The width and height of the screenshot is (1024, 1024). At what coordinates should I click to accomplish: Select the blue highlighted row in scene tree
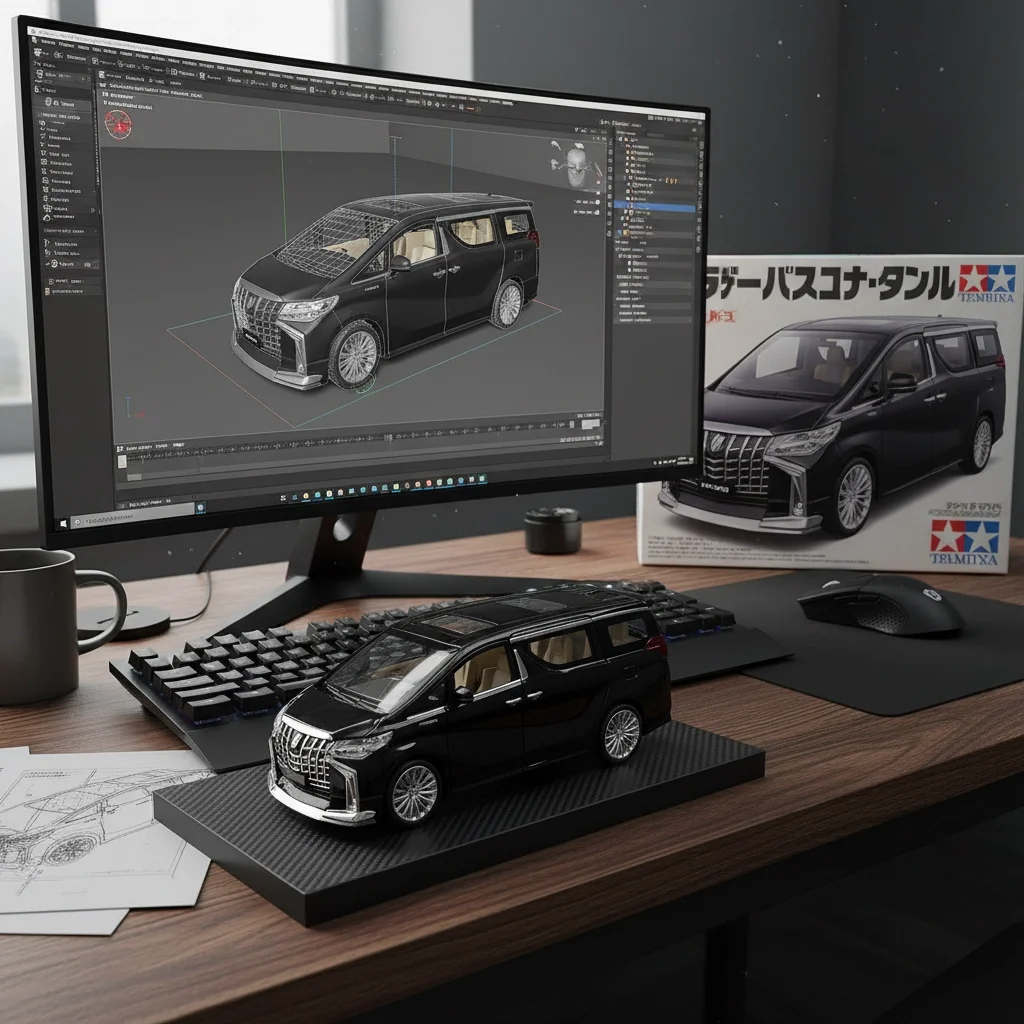(x=656, y=207)
